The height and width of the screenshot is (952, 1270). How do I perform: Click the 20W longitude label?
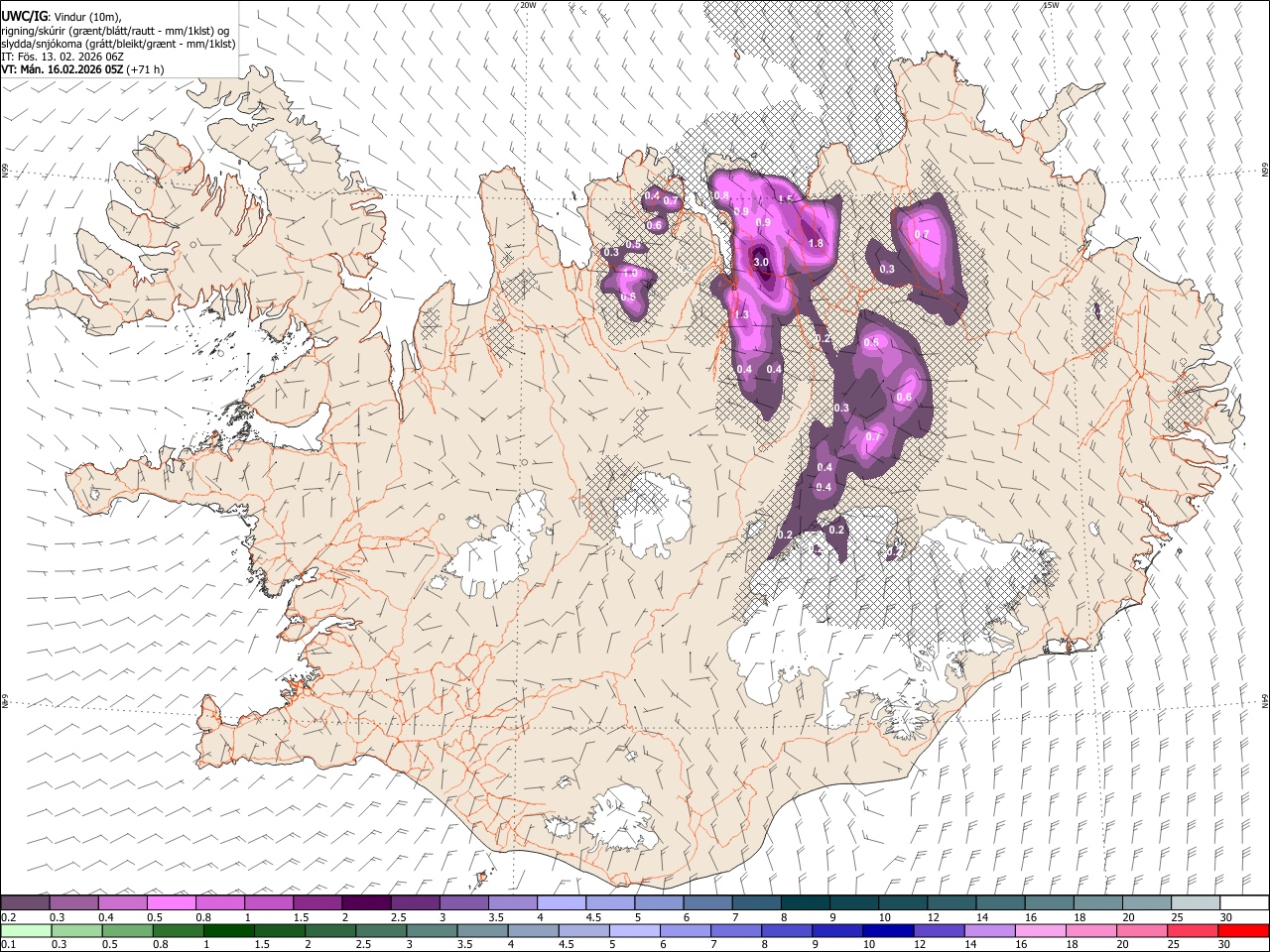[x=528, y=5]
